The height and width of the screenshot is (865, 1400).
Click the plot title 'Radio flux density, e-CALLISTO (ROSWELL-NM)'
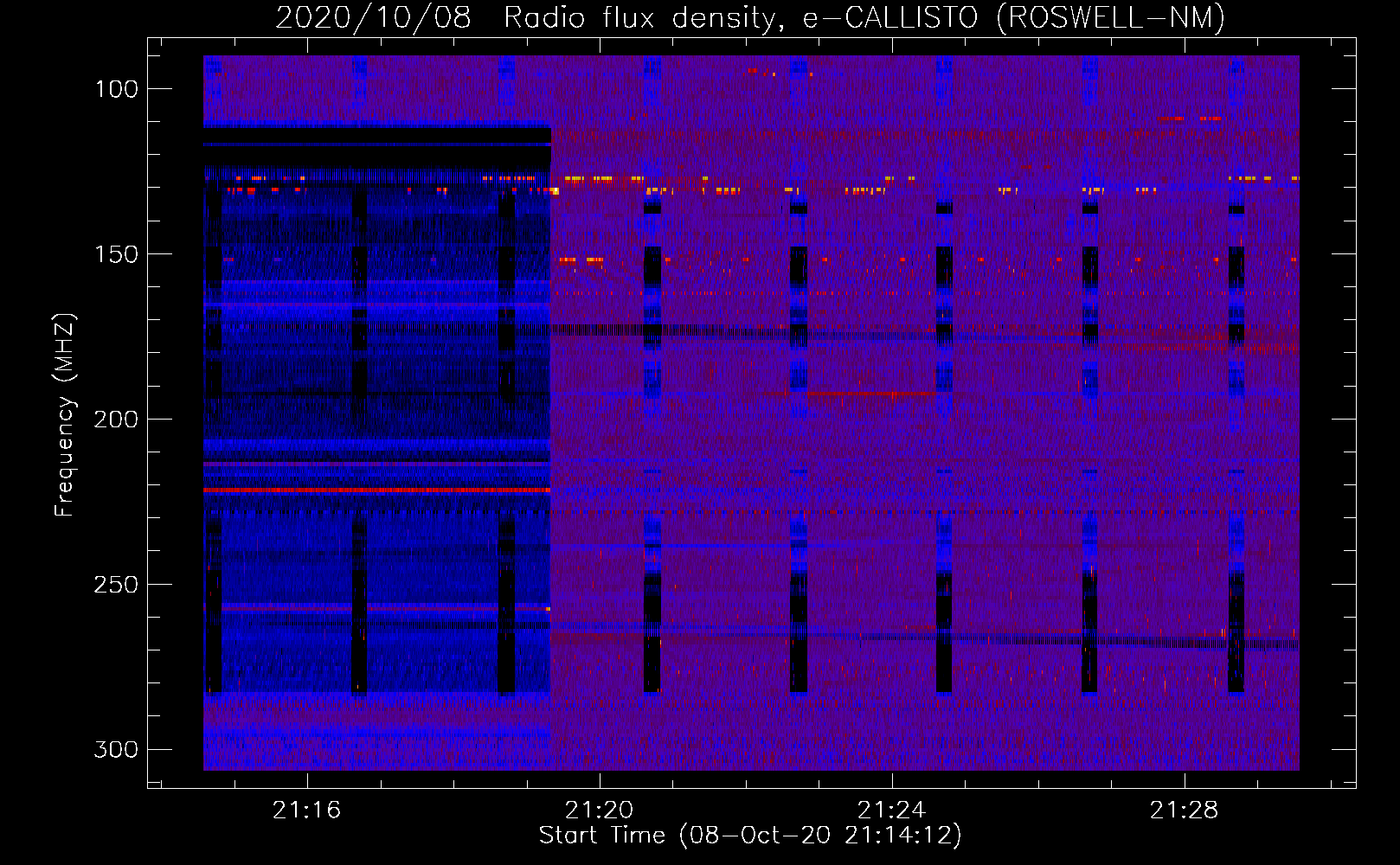point(864,17)
